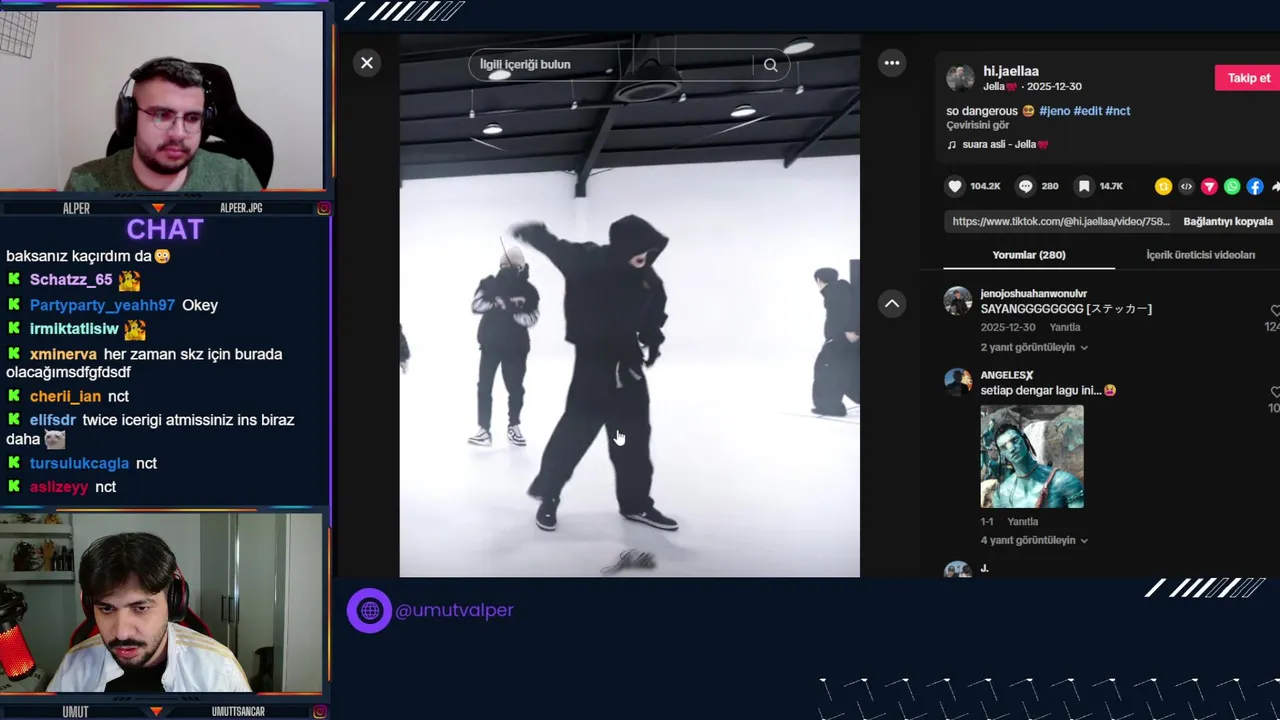Click chat username cherii_ian
Screen dimensions: 1280x720
[65, 396]
